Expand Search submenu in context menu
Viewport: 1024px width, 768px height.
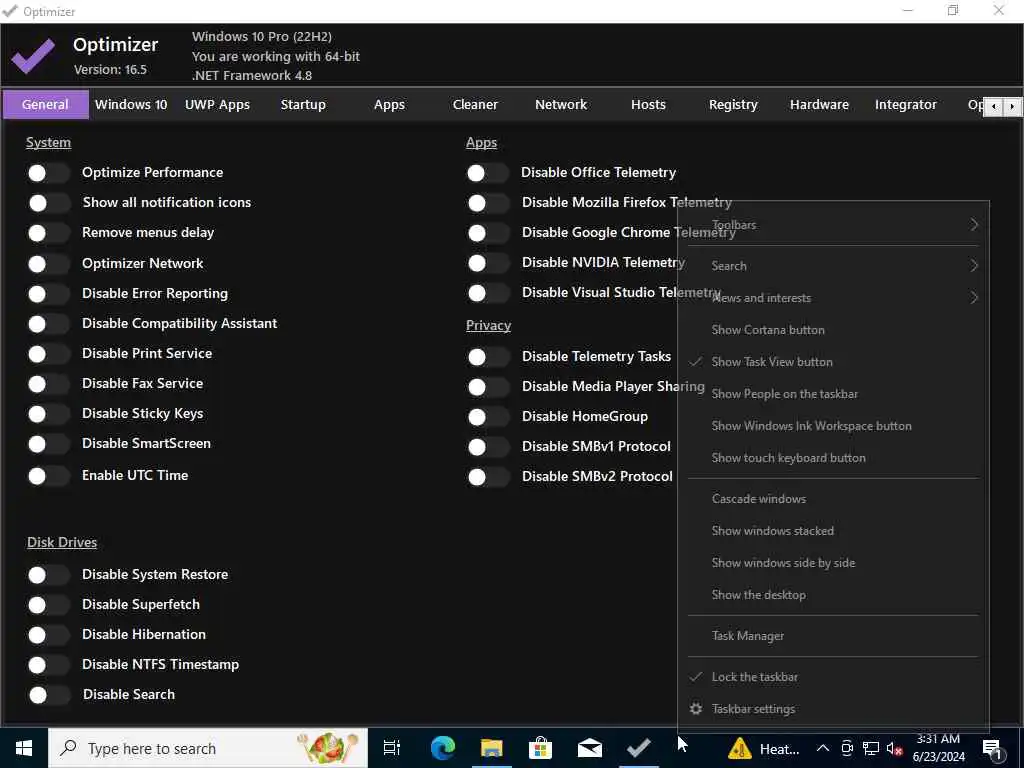(x=833, y=266)
